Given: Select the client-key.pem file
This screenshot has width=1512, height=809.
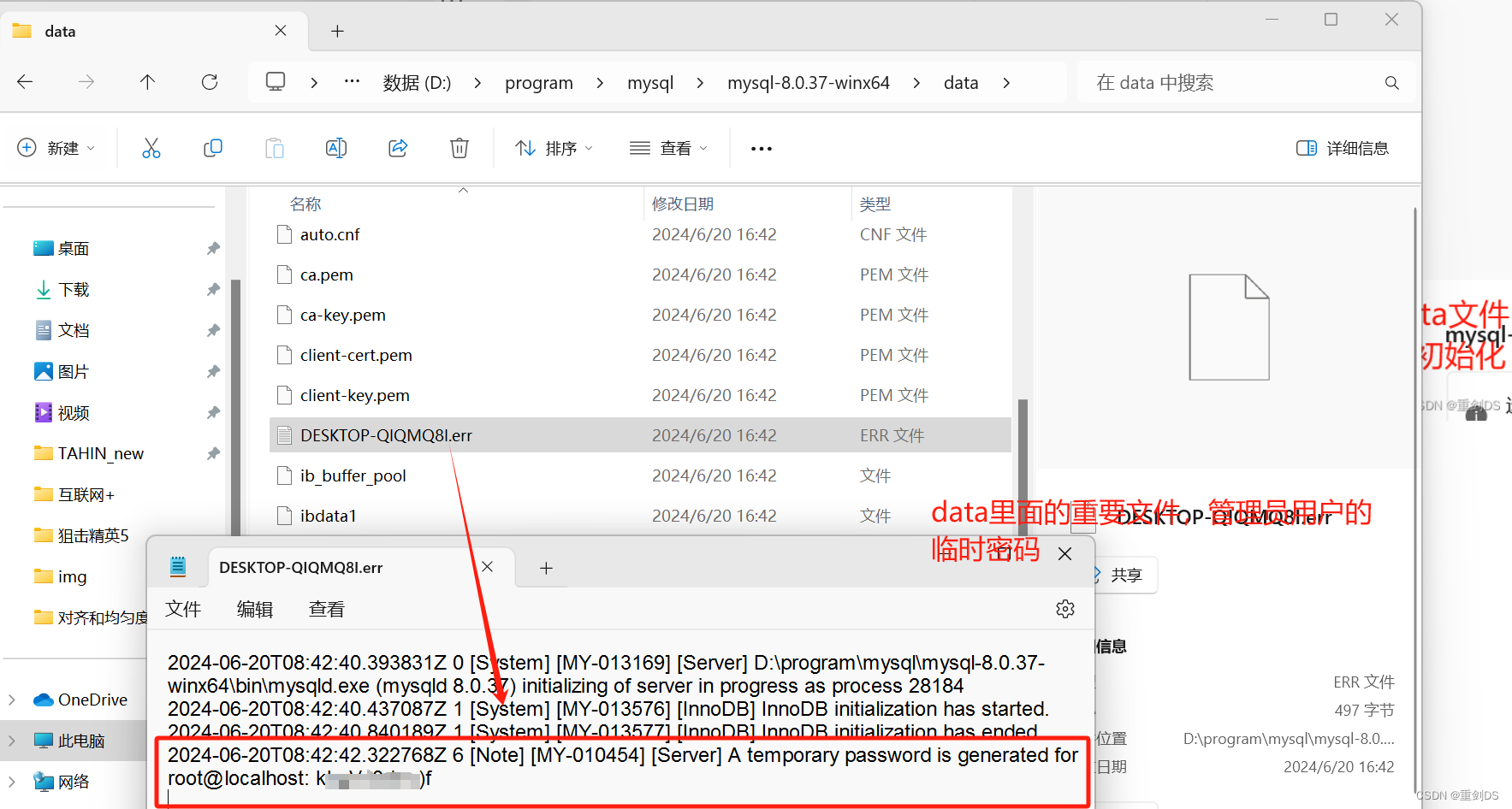Looking at the screenshot, I should 640,395.
